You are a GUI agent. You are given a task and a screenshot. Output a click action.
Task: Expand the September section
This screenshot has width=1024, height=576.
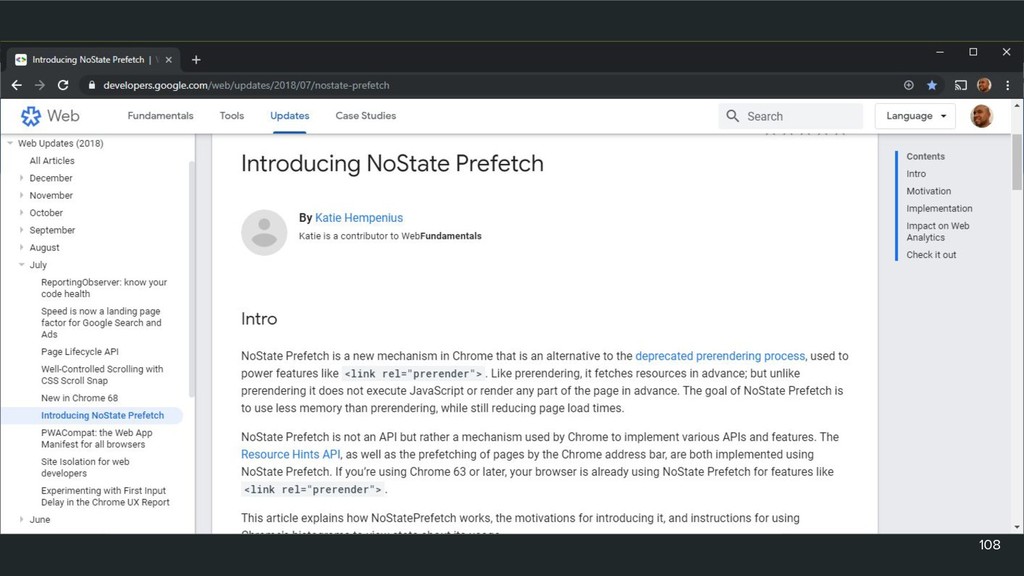click(22, 230)
